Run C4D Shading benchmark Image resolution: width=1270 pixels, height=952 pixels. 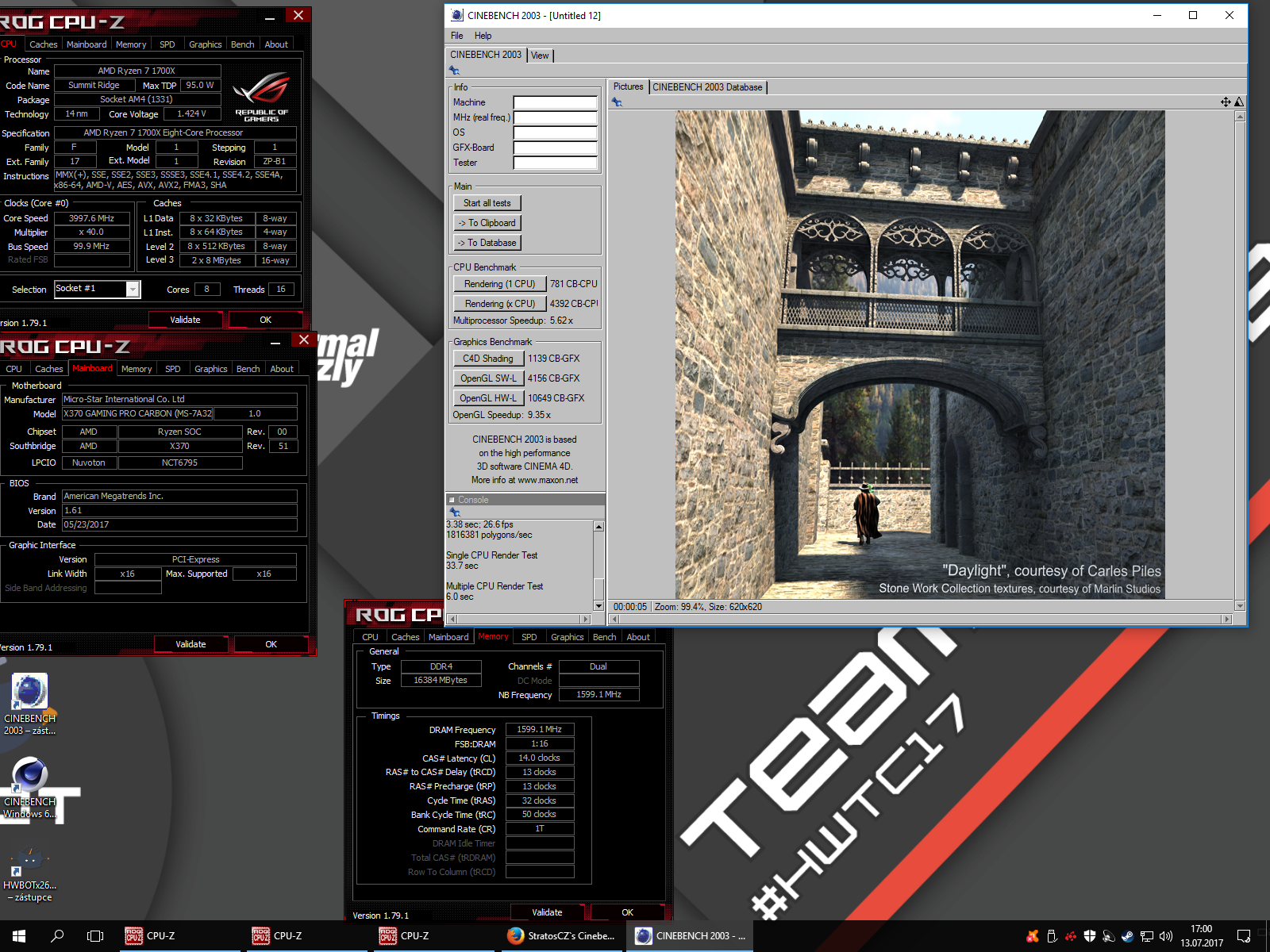pos(488,359)
